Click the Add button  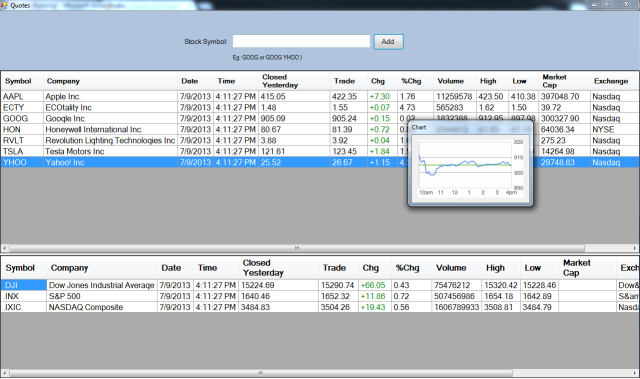pos(388,42)
